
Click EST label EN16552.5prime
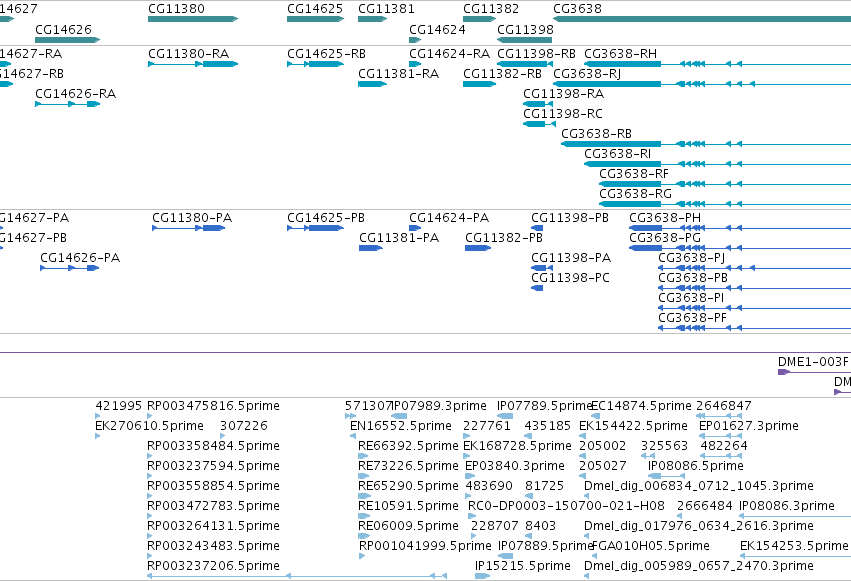tap(401, 426)
